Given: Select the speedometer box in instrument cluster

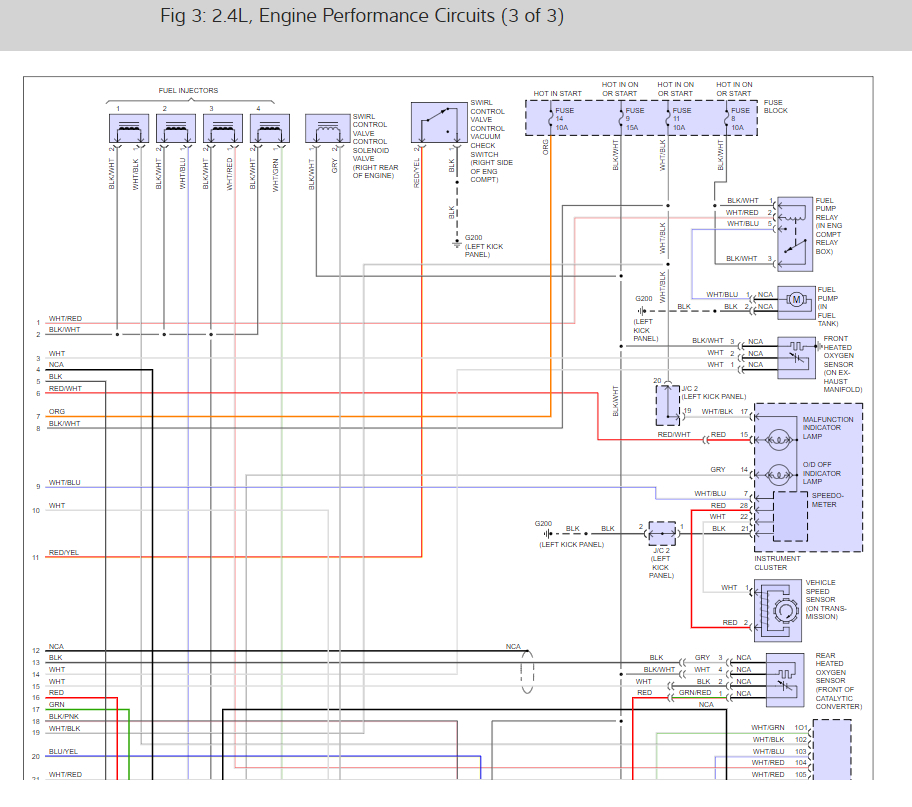Looking at the screenshot, I should pyautogui.click(x=790, y=516).
